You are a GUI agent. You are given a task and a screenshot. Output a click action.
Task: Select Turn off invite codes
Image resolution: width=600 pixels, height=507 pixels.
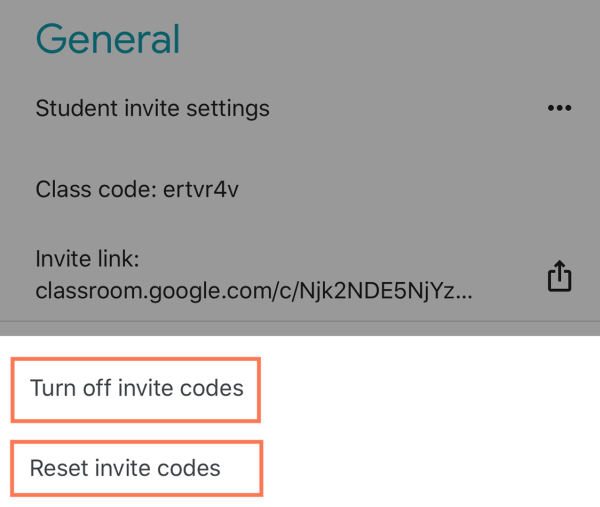click(137, 388)
